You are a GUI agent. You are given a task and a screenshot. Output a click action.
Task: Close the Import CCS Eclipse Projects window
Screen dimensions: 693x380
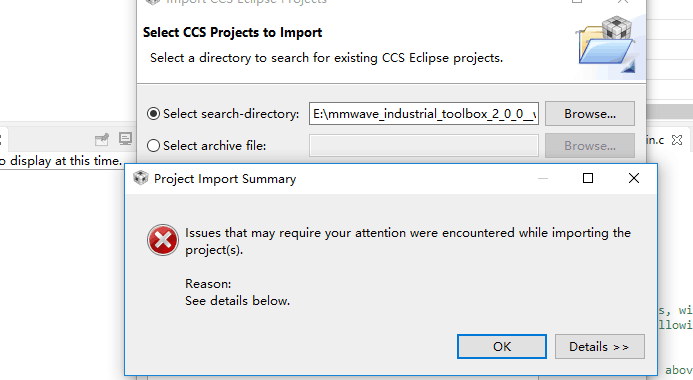point(623,1)
